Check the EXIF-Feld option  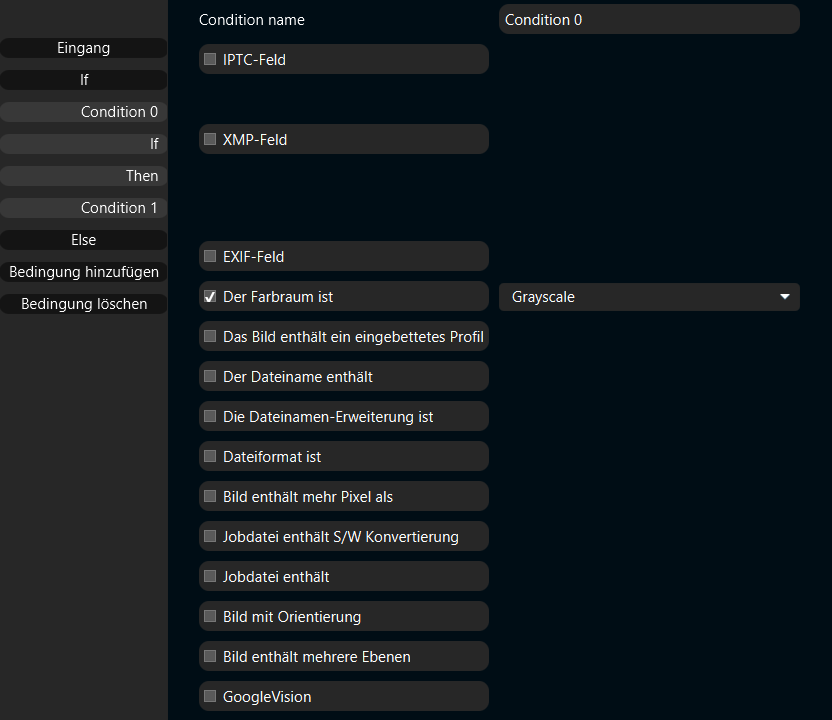[210, 256]
